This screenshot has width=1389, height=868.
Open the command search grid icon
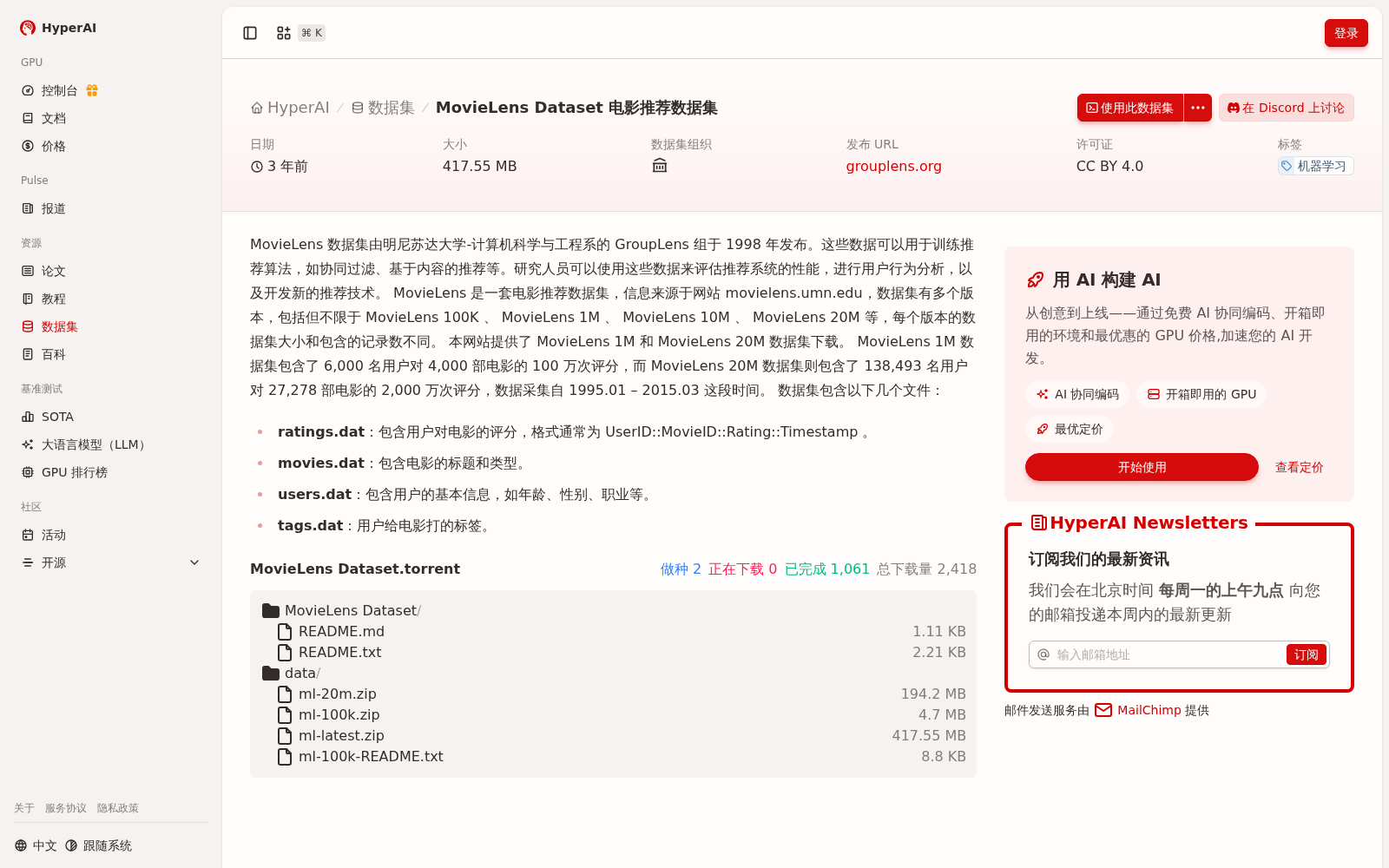pos(284,33)
